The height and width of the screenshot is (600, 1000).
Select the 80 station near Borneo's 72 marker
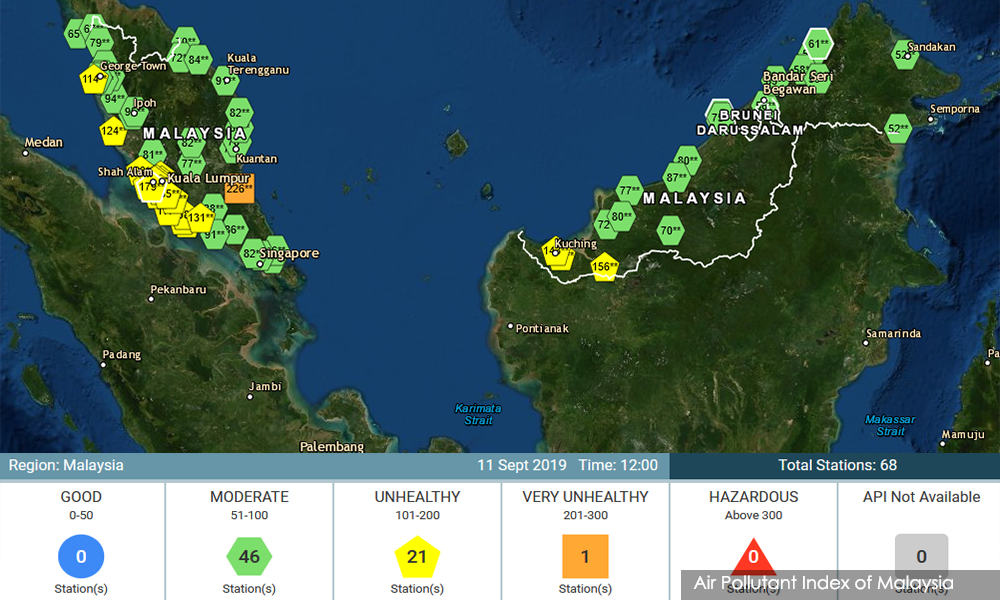(621, 217)
